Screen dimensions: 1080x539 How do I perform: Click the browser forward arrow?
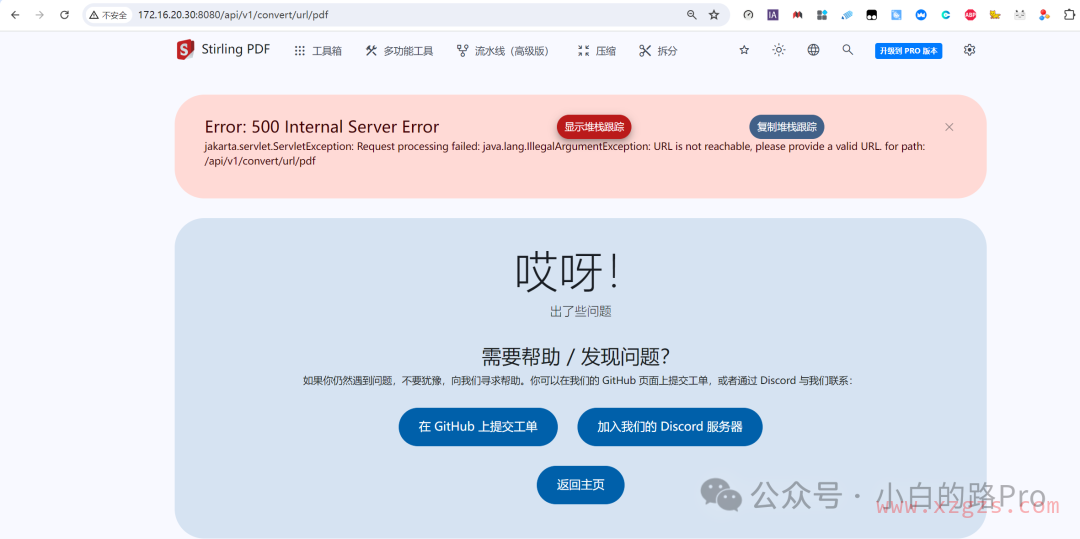(x=40, y=14)
